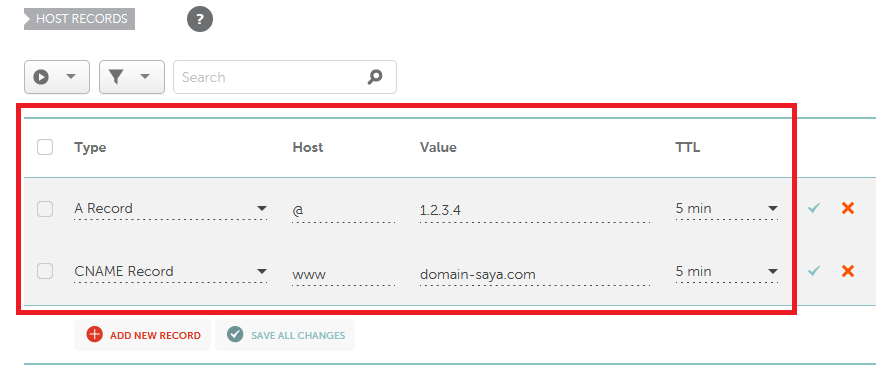Open the help question mark icon

[200, 20]
